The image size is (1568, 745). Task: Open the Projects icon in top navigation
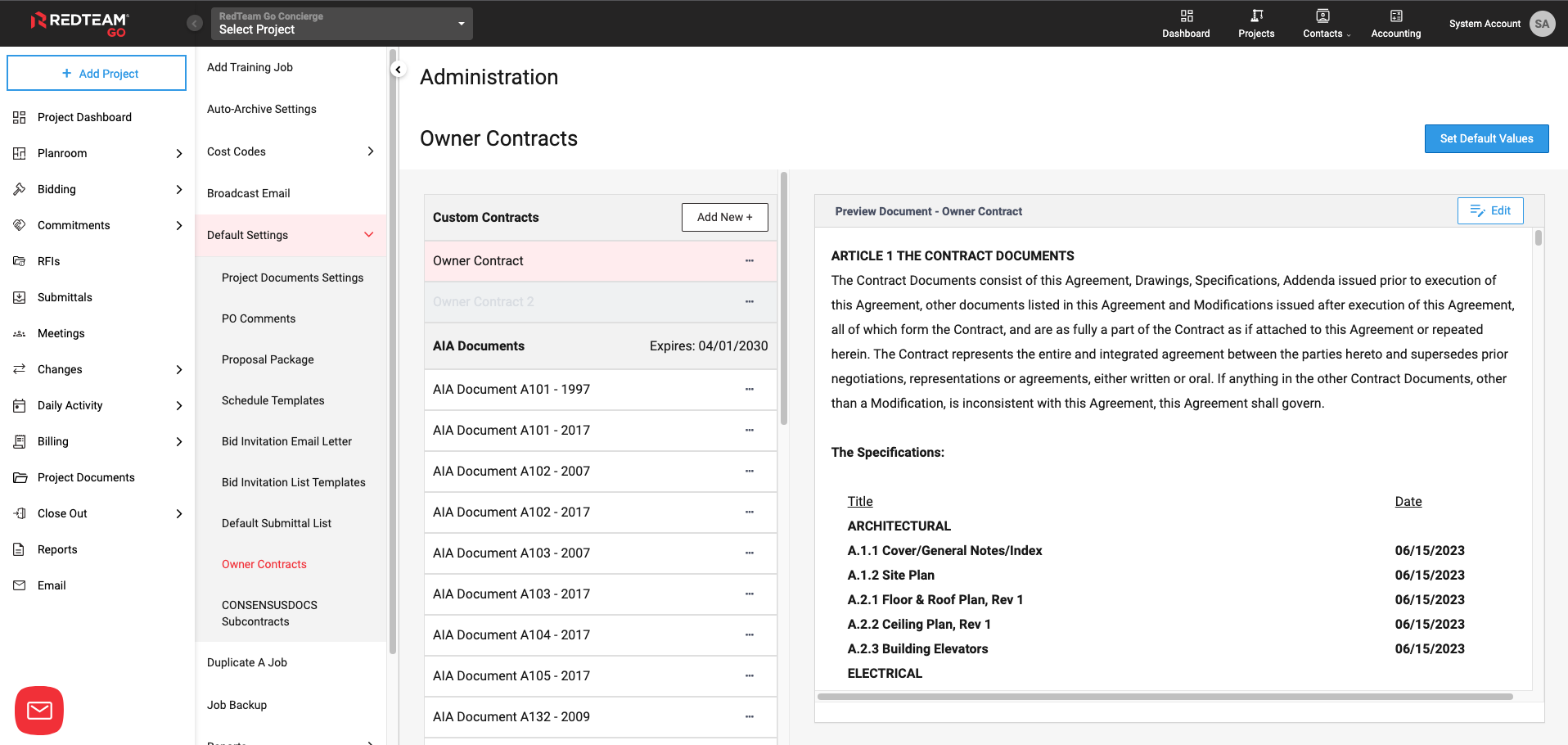click(1256, 16)
